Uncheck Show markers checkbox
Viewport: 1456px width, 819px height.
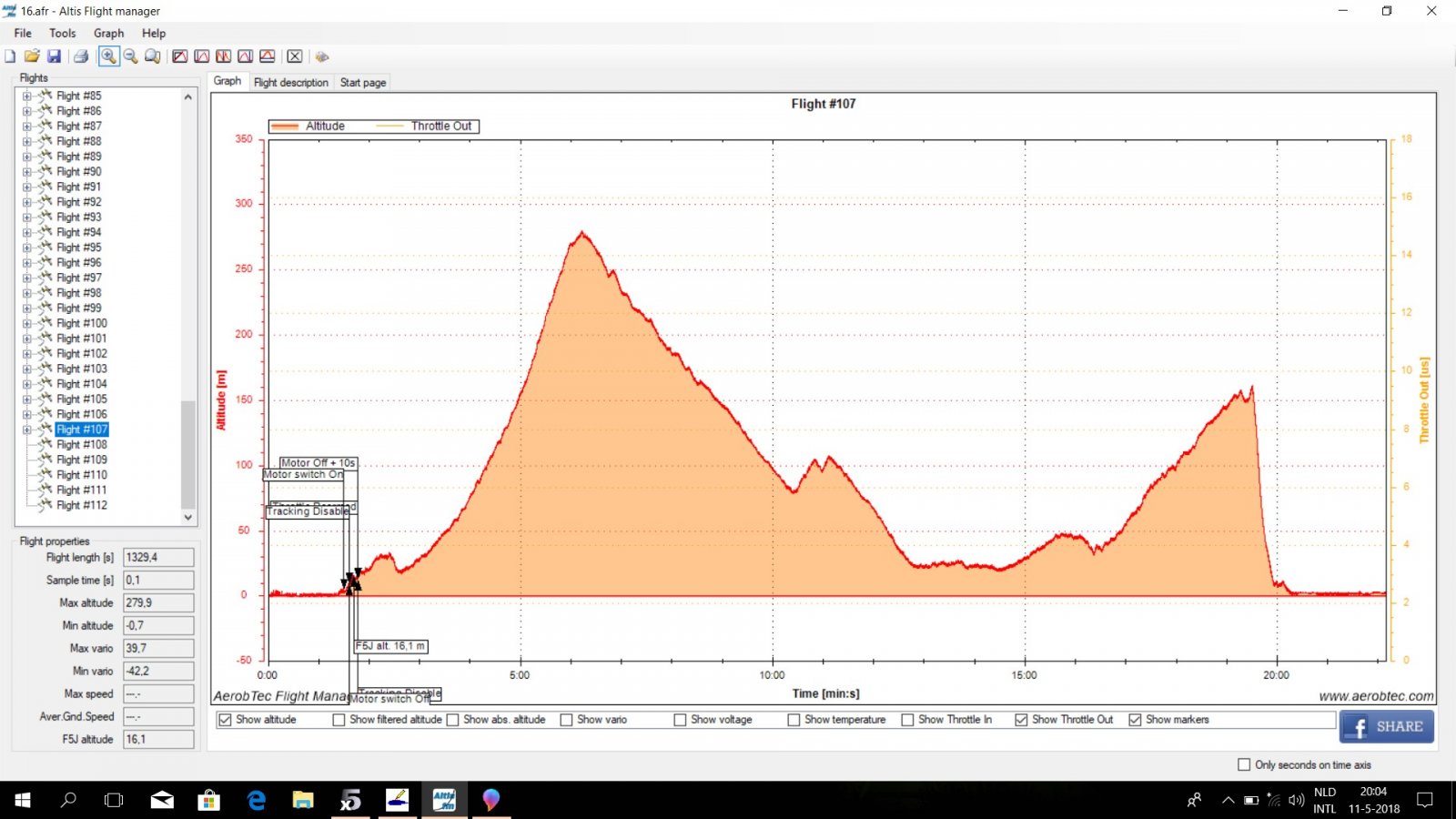point(1135,720)
